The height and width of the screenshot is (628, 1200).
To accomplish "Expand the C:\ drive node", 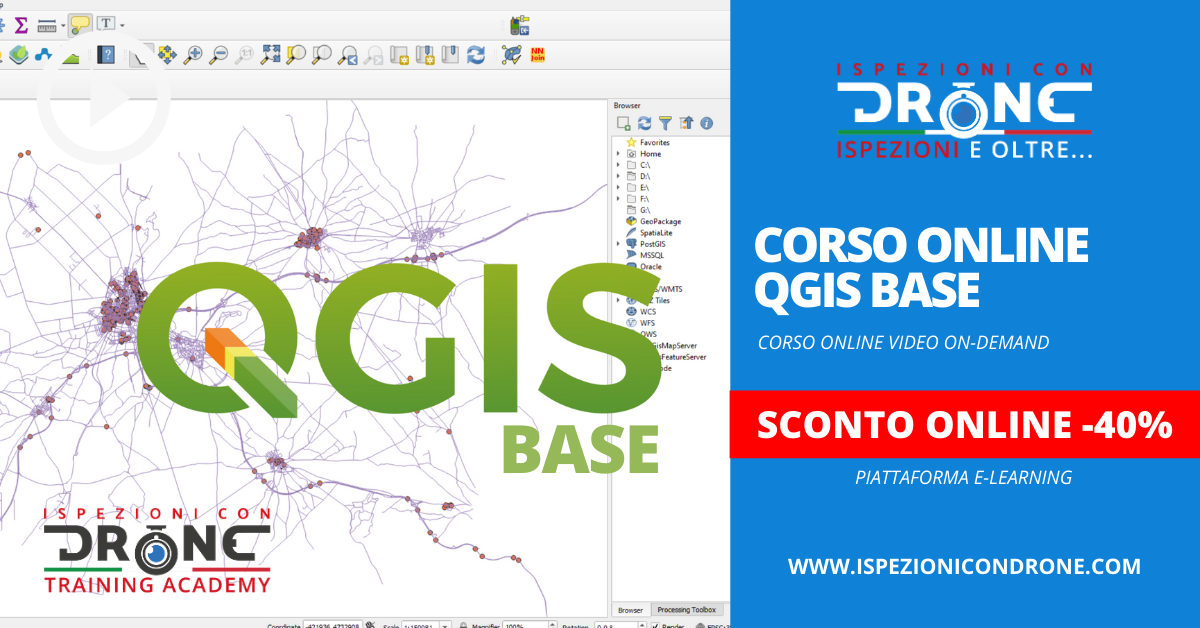I will coord(618,165).
